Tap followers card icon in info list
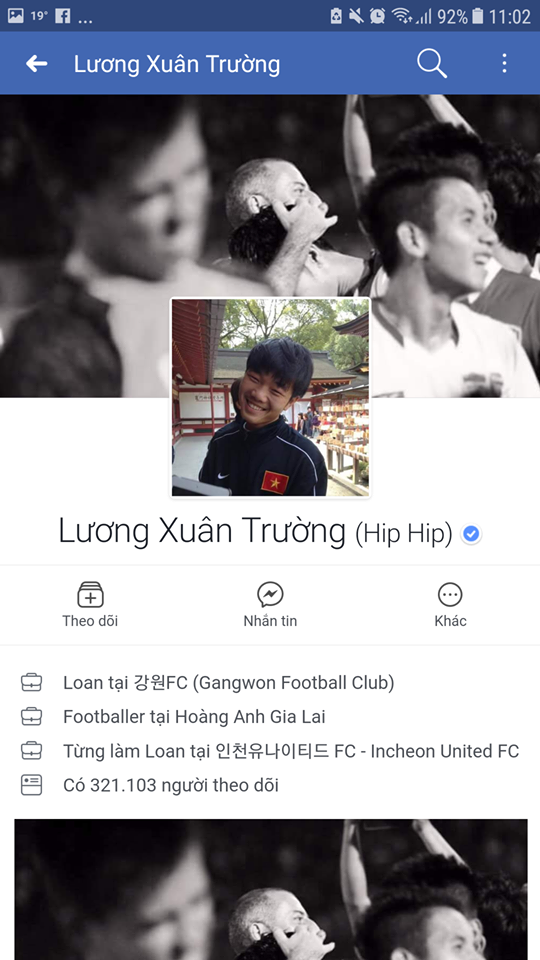This screenshot has height=960, width=540. tap(31, 786)
